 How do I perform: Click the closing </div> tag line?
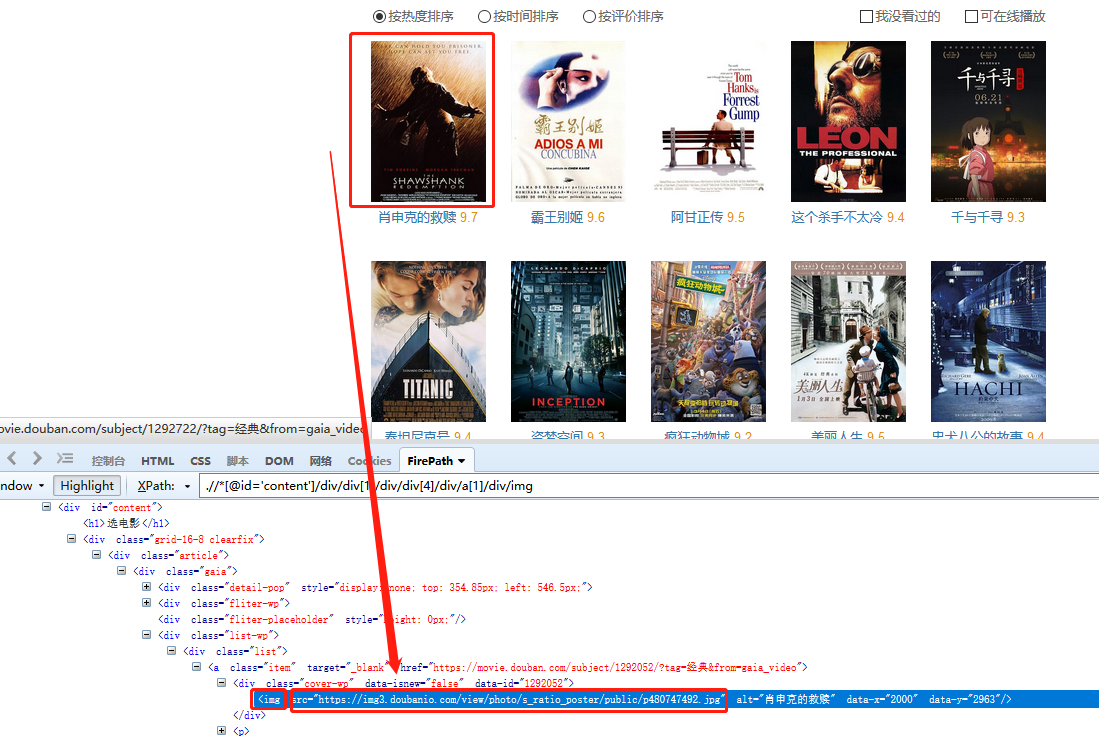(250, 715)
